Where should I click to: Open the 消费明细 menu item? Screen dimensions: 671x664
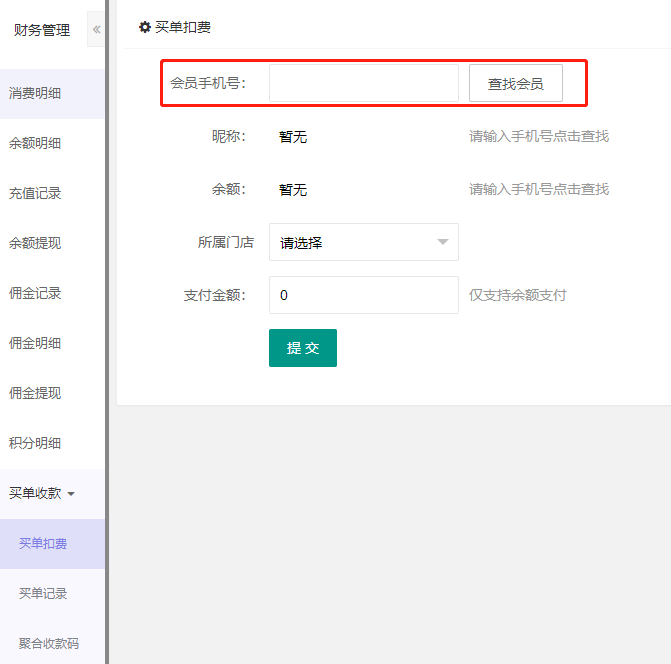click(36, 93)
